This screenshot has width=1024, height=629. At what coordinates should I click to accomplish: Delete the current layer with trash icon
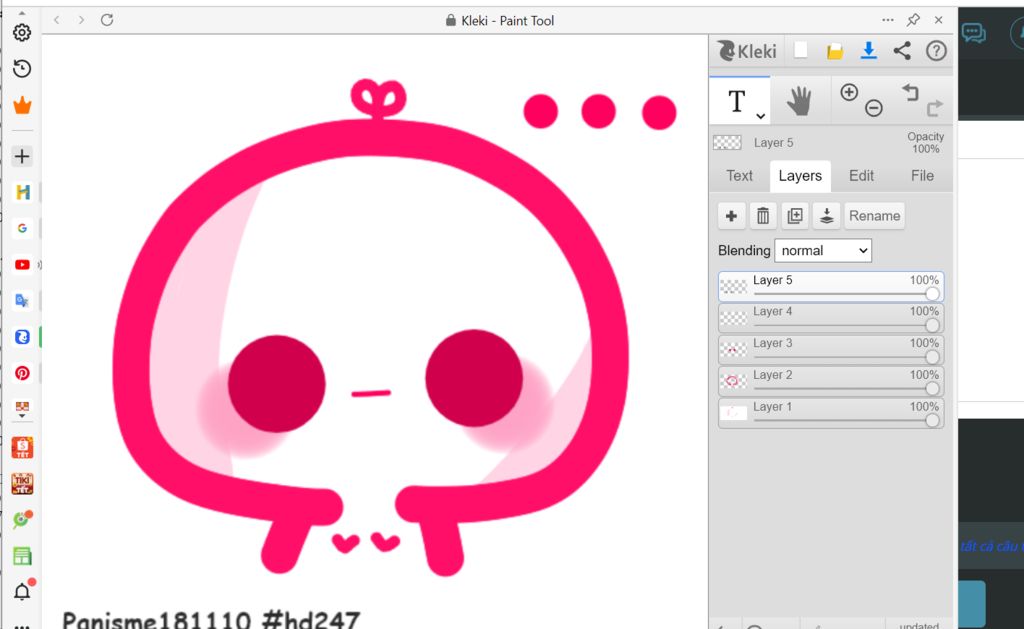point(763,216)
